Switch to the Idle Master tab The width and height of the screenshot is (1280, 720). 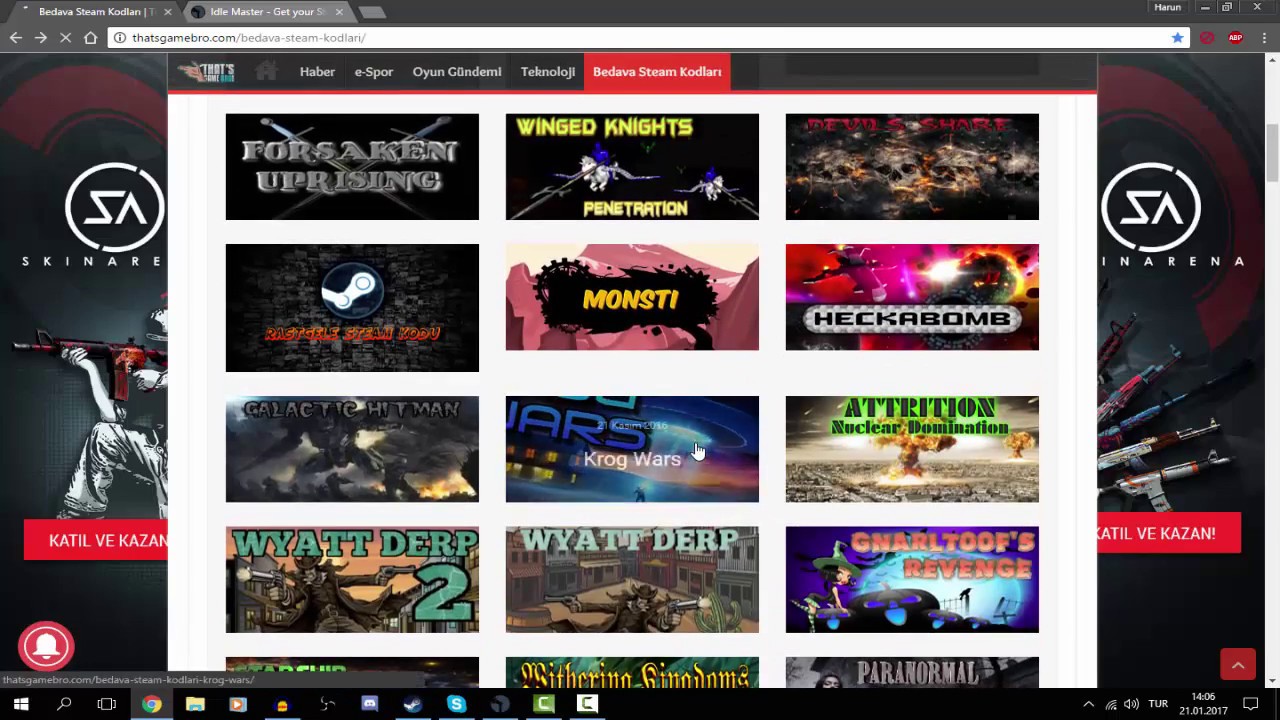[x=267, y=12]
